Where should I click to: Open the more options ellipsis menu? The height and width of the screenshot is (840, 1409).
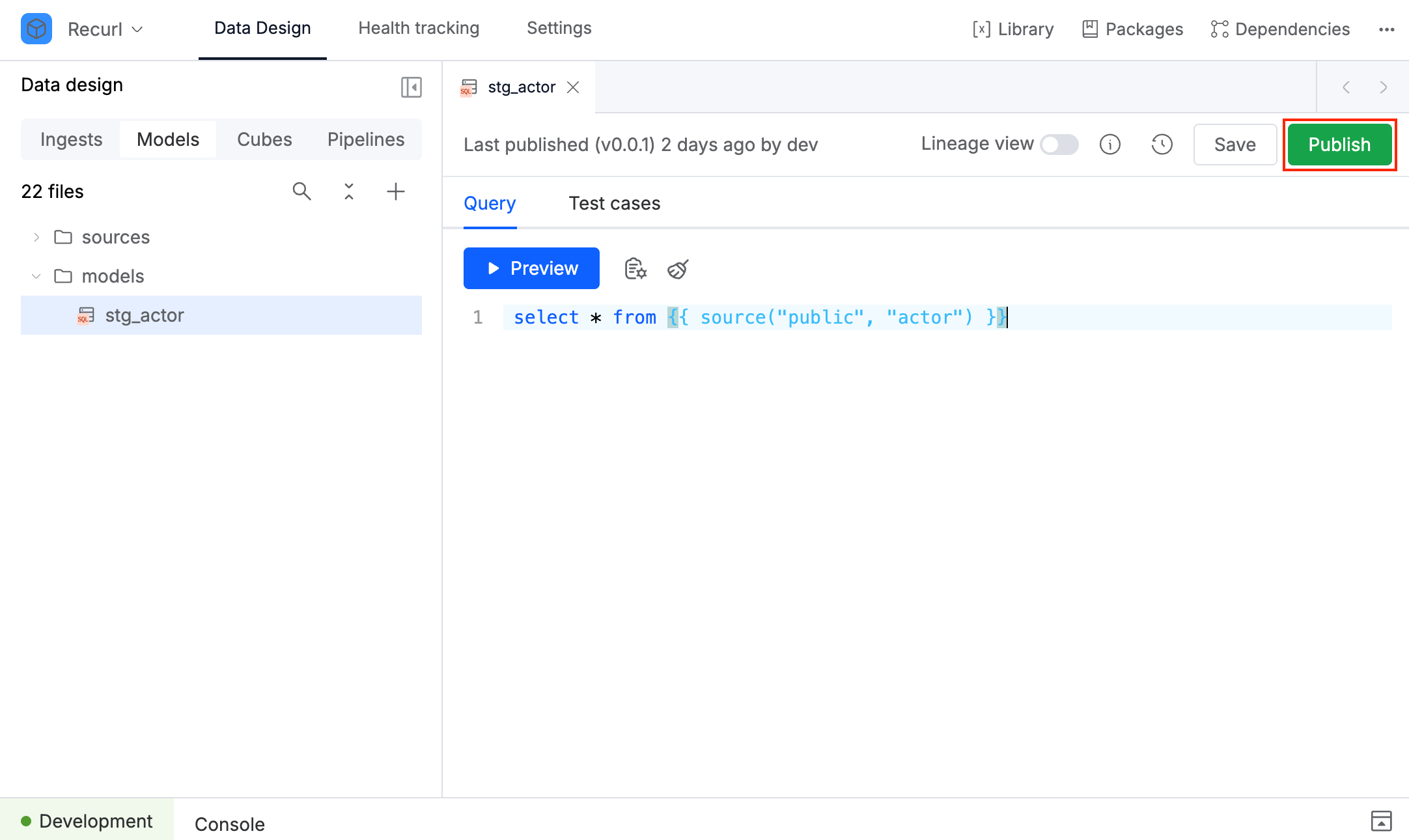pos(1386,29)
